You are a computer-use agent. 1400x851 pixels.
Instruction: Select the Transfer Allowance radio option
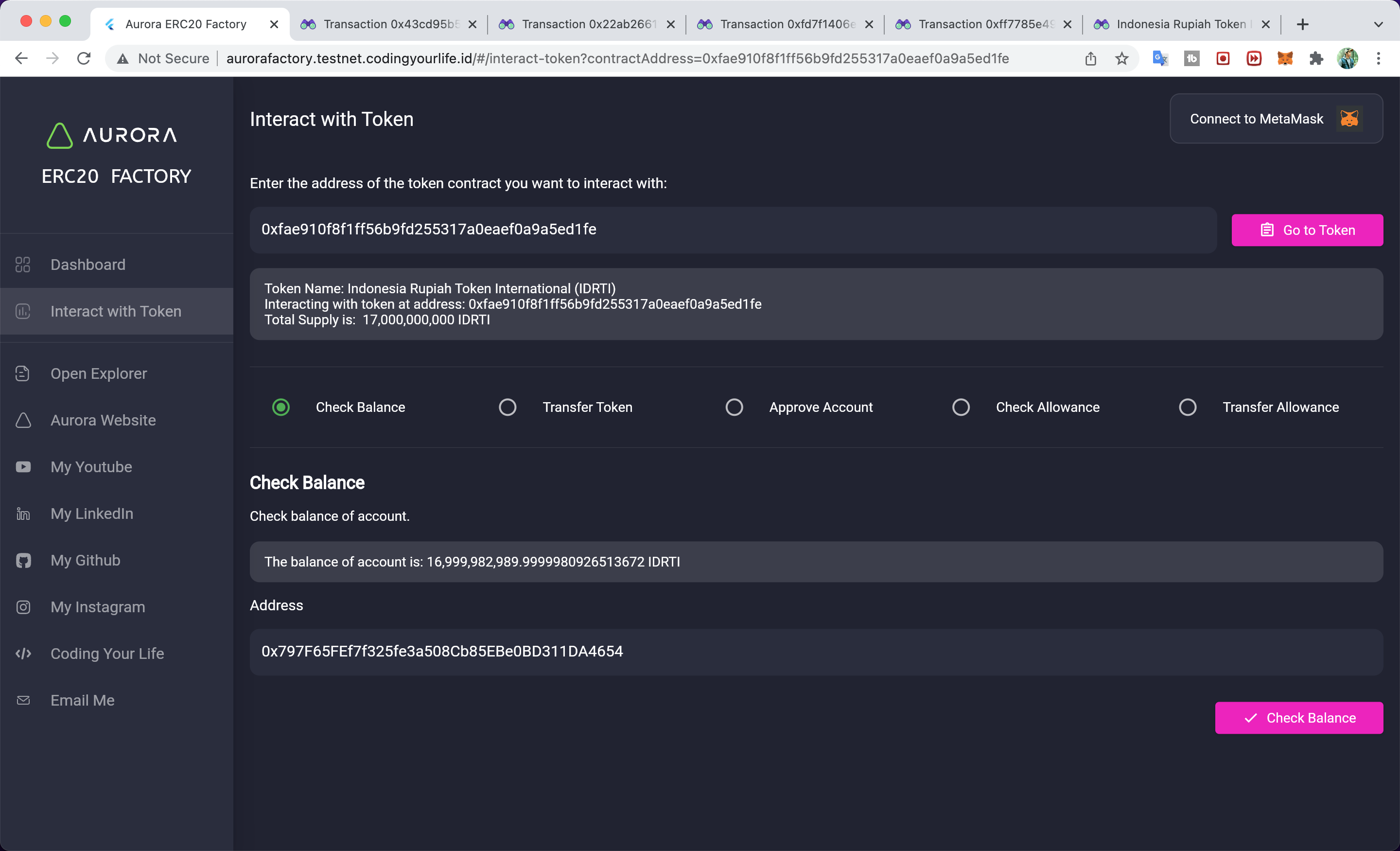coord(1188,407)
